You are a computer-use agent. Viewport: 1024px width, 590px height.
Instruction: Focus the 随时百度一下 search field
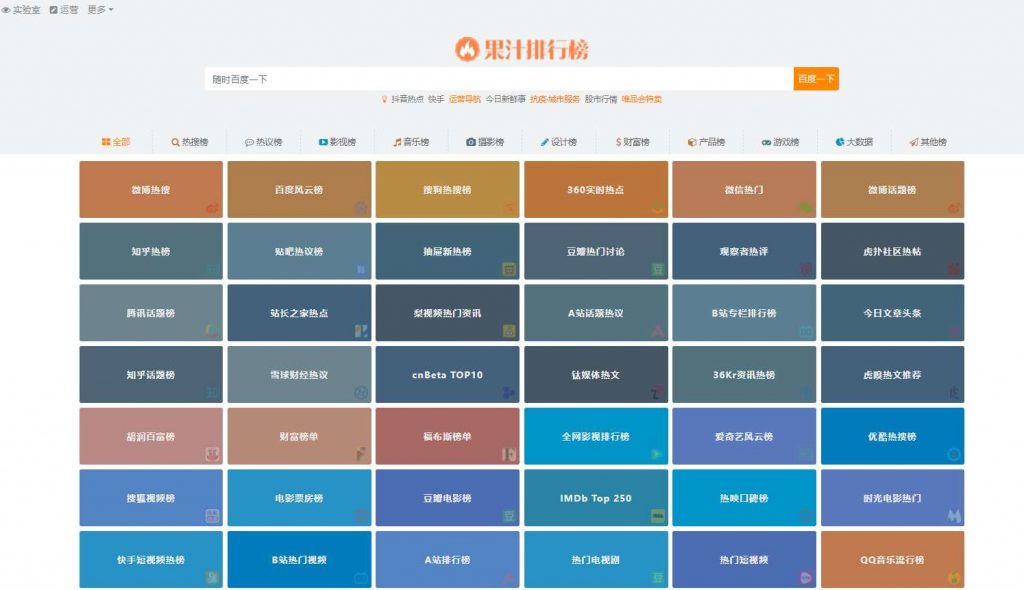point(499,79)
